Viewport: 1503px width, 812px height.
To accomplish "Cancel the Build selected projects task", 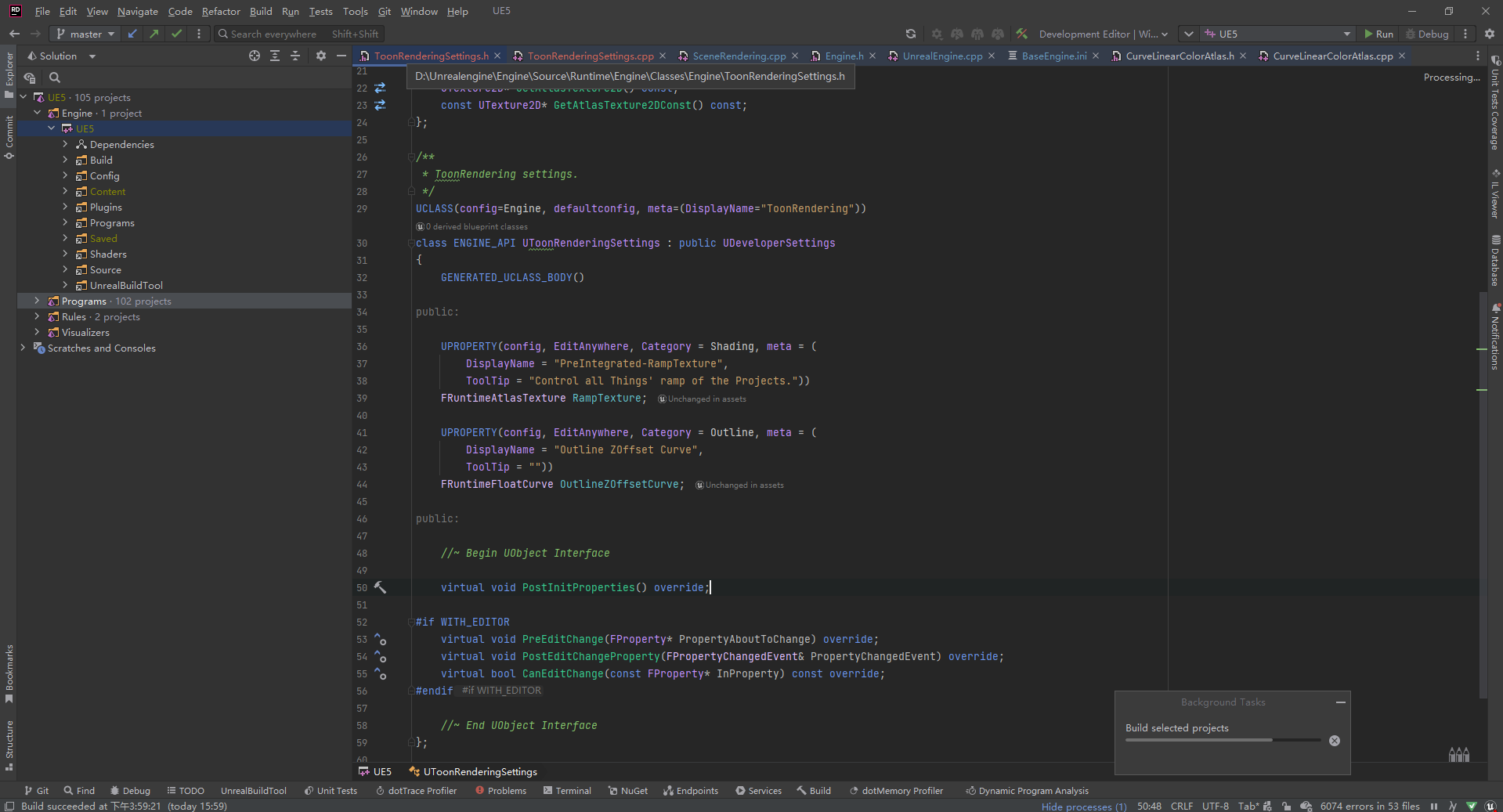I will [1334, 741].
